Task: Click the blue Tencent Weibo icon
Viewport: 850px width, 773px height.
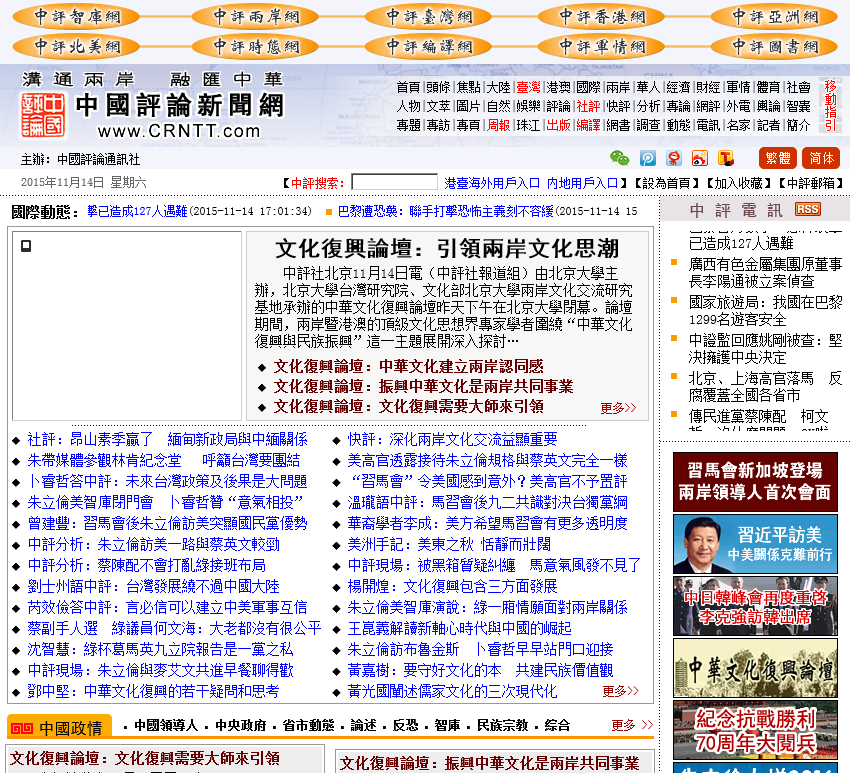Action: [x=648, y=158]
